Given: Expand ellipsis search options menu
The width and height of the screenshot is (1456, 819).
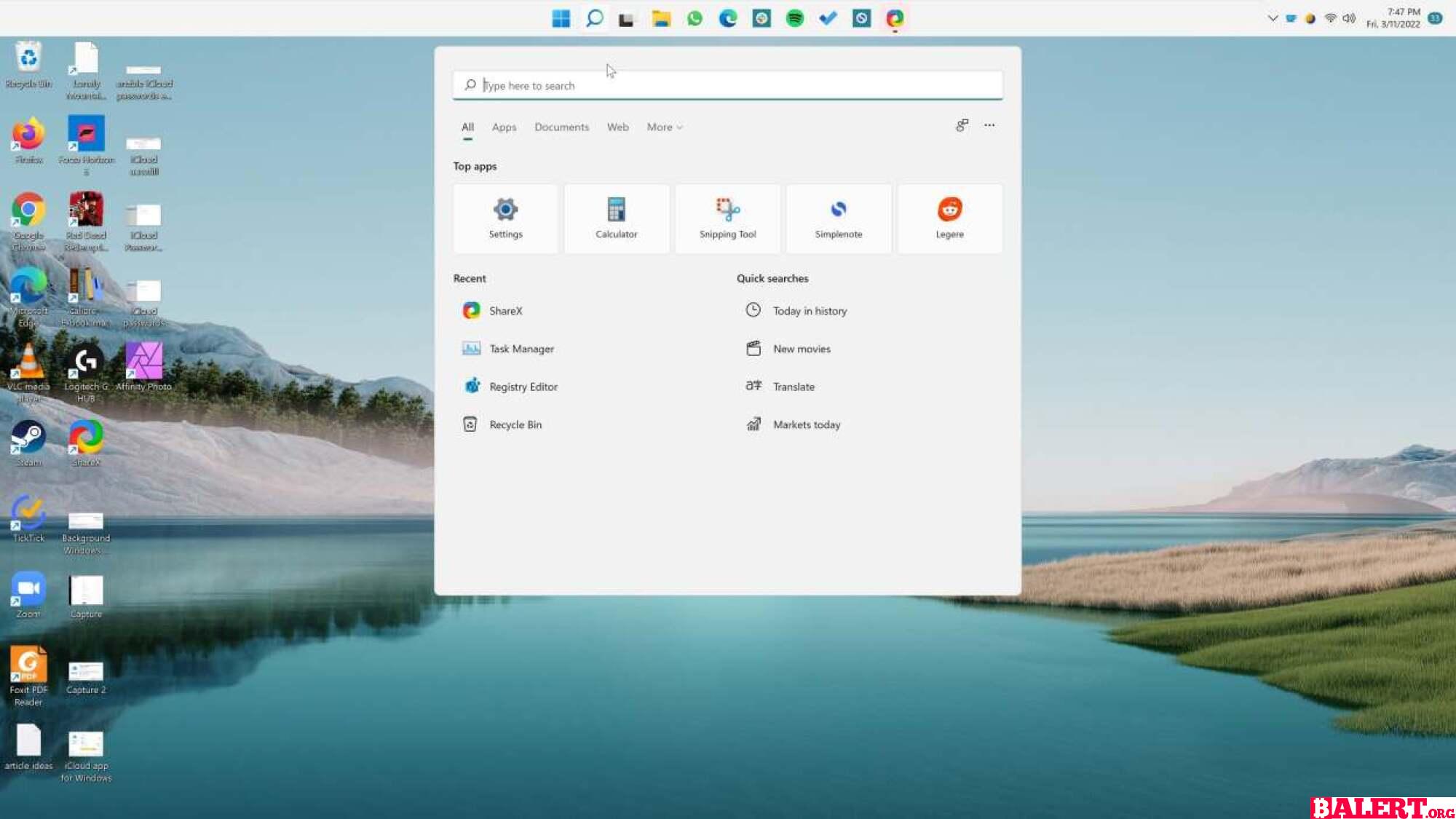Looking at the screenshot, I should (x=989, y=125).
